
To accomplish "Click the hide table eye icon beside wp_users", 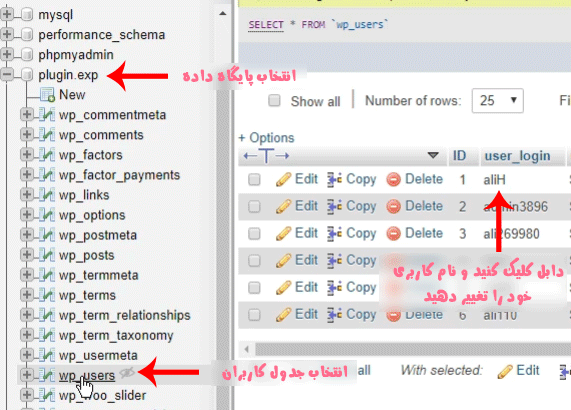I will pyautogui.click(x=127, y=372).
